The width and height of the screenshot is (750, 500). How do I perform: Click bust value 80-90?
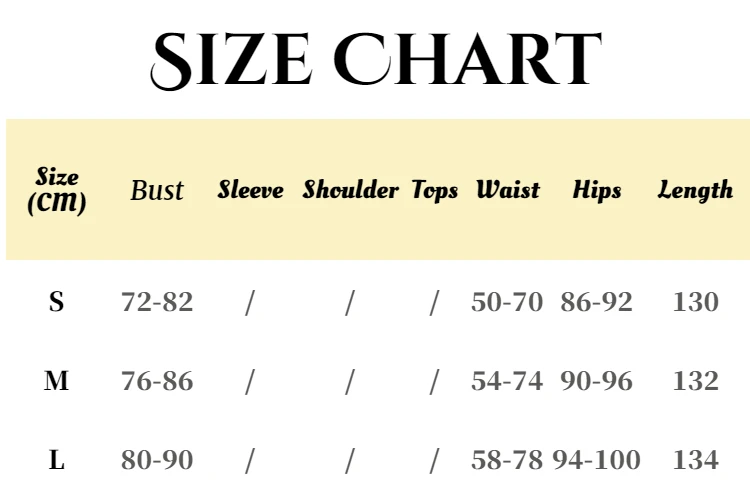click(157, 460)
